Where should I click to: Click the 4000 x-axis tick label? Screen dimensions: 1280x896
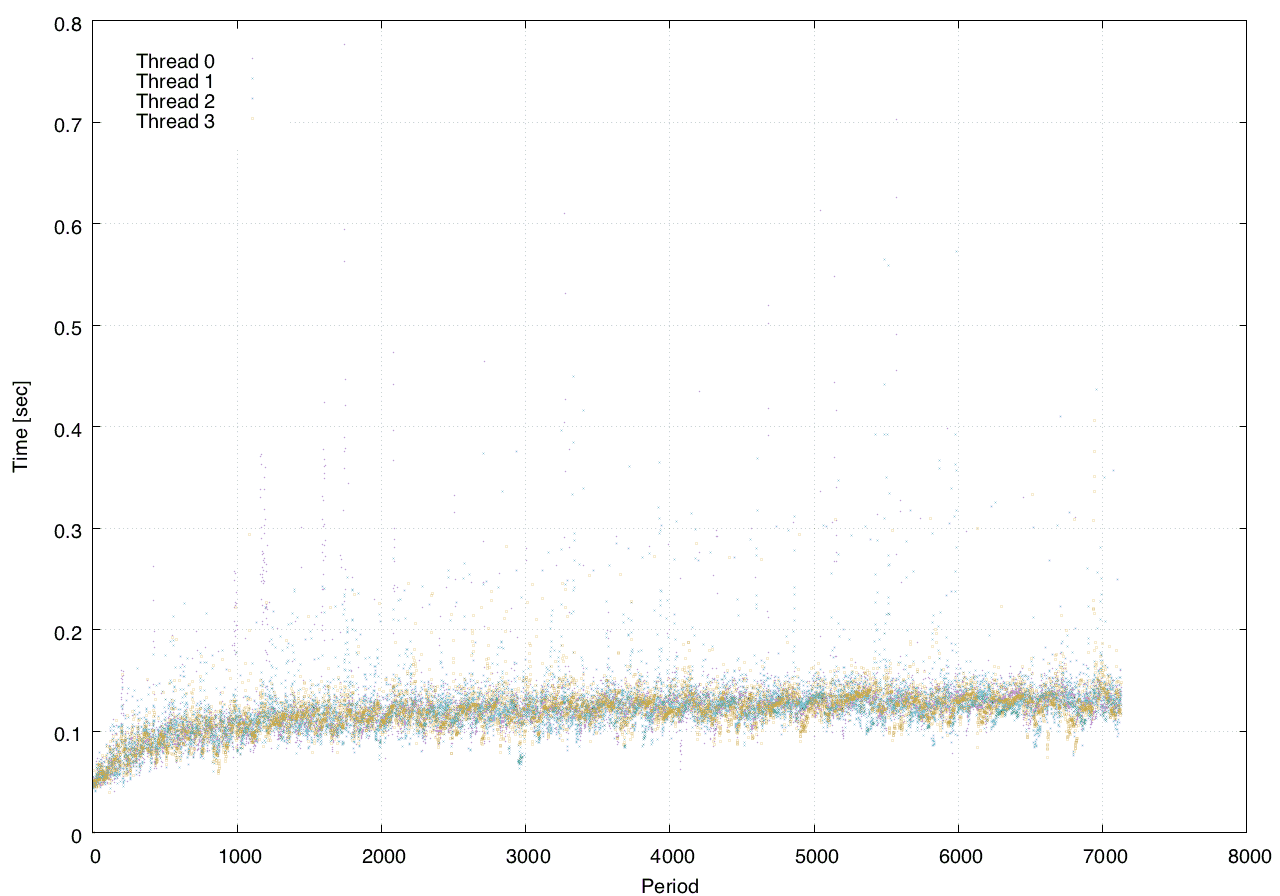(669, 856)
